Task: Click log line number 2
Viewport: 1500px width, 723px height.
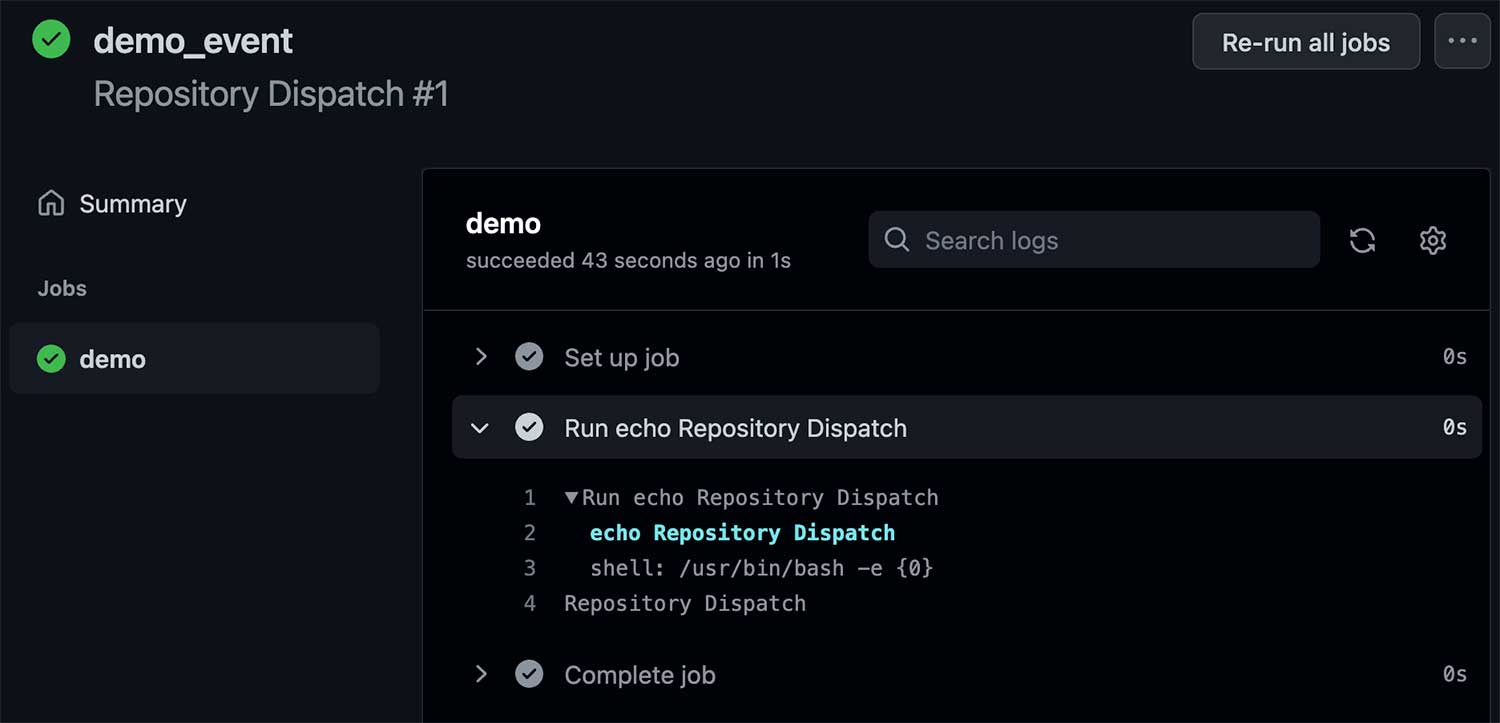Action: pos(530,533)
